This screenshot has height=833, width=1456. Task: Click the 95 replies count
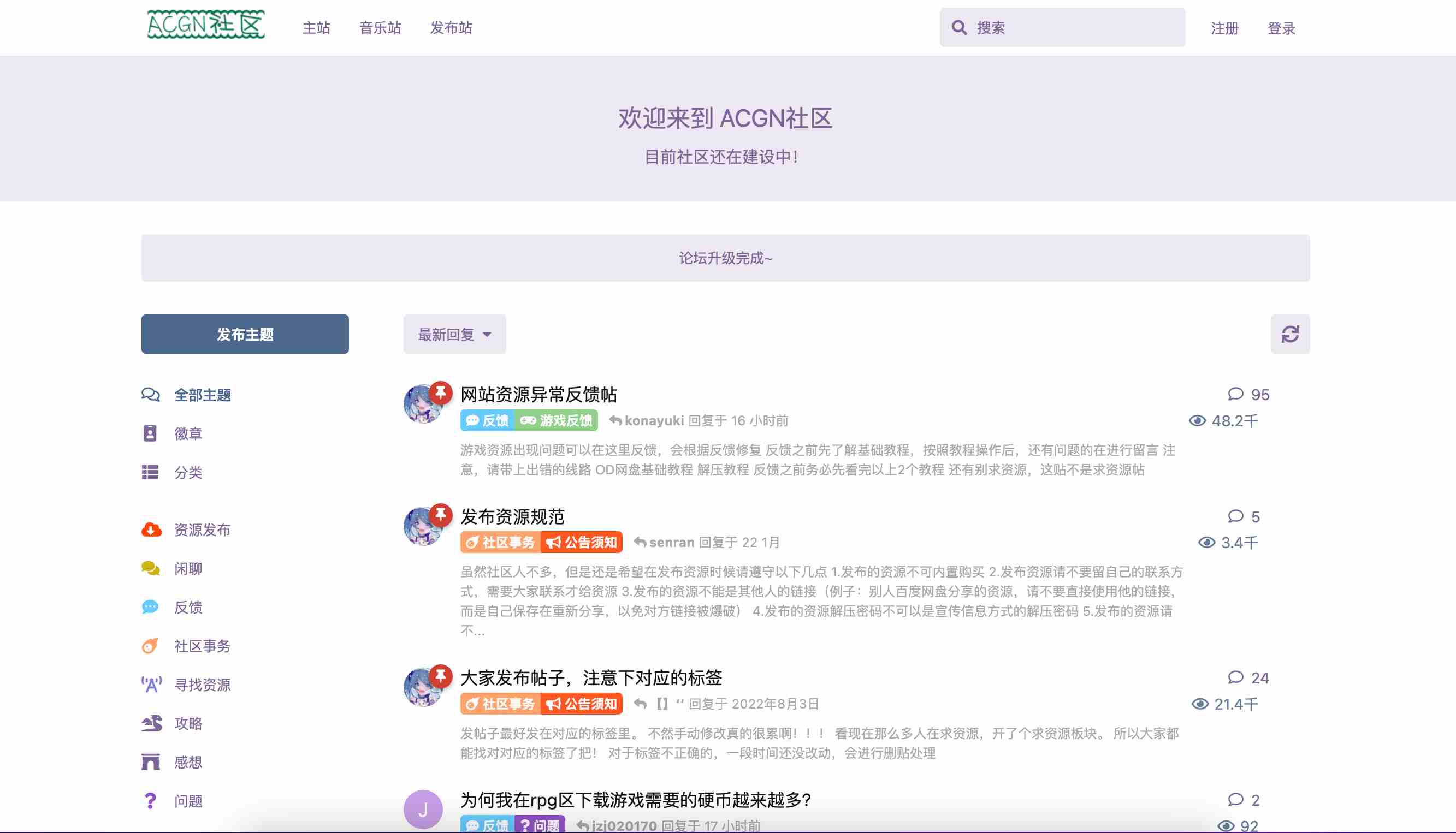(1248, 395)
